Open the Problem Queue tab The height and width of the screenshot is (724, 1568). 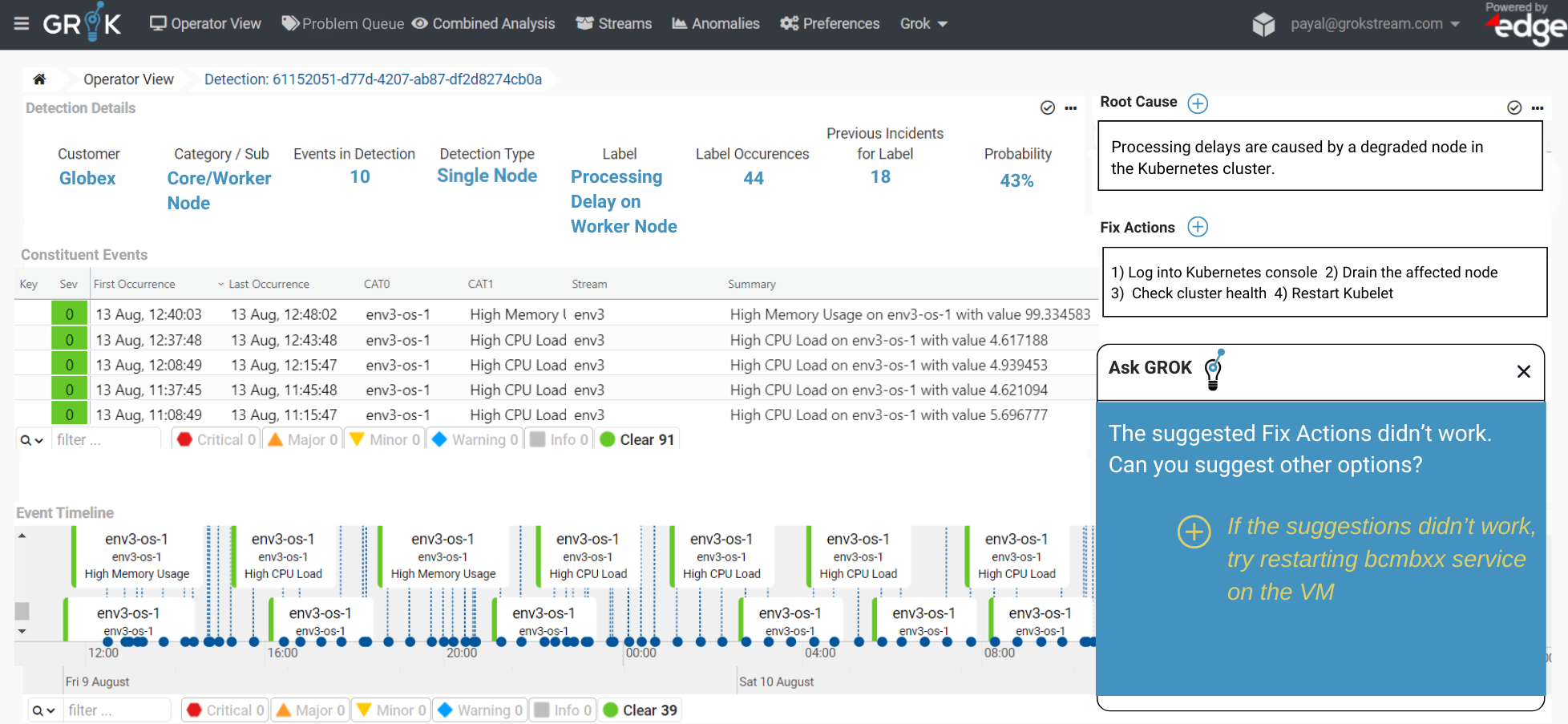pos(343,23)
